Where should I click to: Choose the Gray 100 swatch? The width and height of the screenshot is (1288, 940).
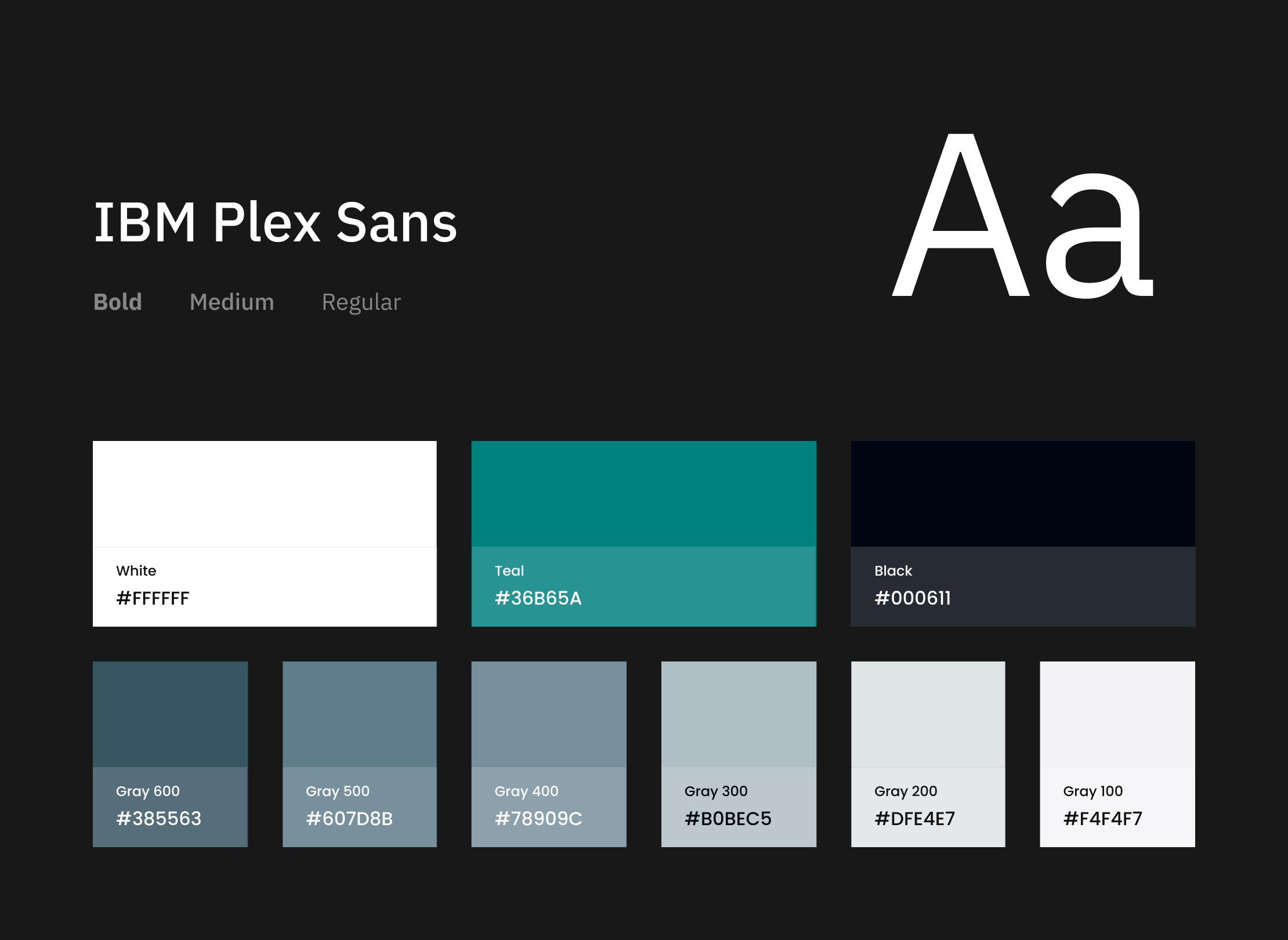point(1117,714)
